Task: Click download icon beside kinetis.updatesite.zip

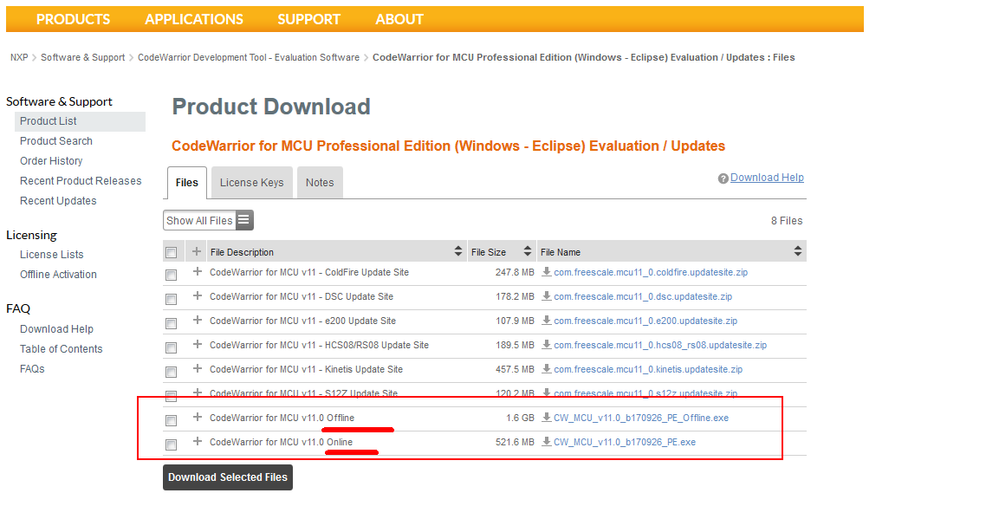Action: [547, 369]
